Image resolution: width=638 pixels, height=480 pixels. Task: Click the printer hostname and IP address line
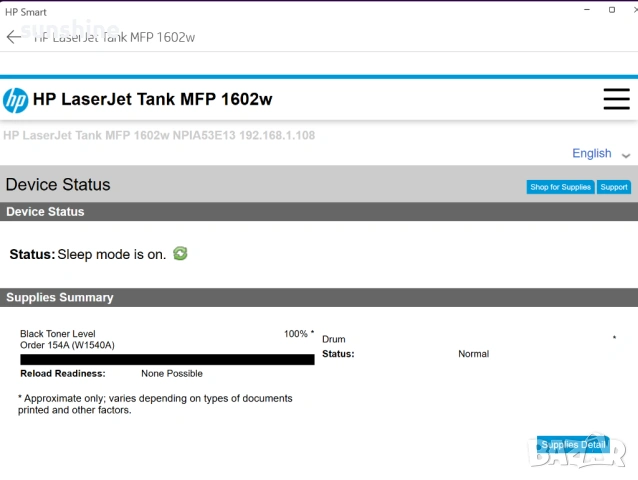pyautogui.click(x=160, y=135)
